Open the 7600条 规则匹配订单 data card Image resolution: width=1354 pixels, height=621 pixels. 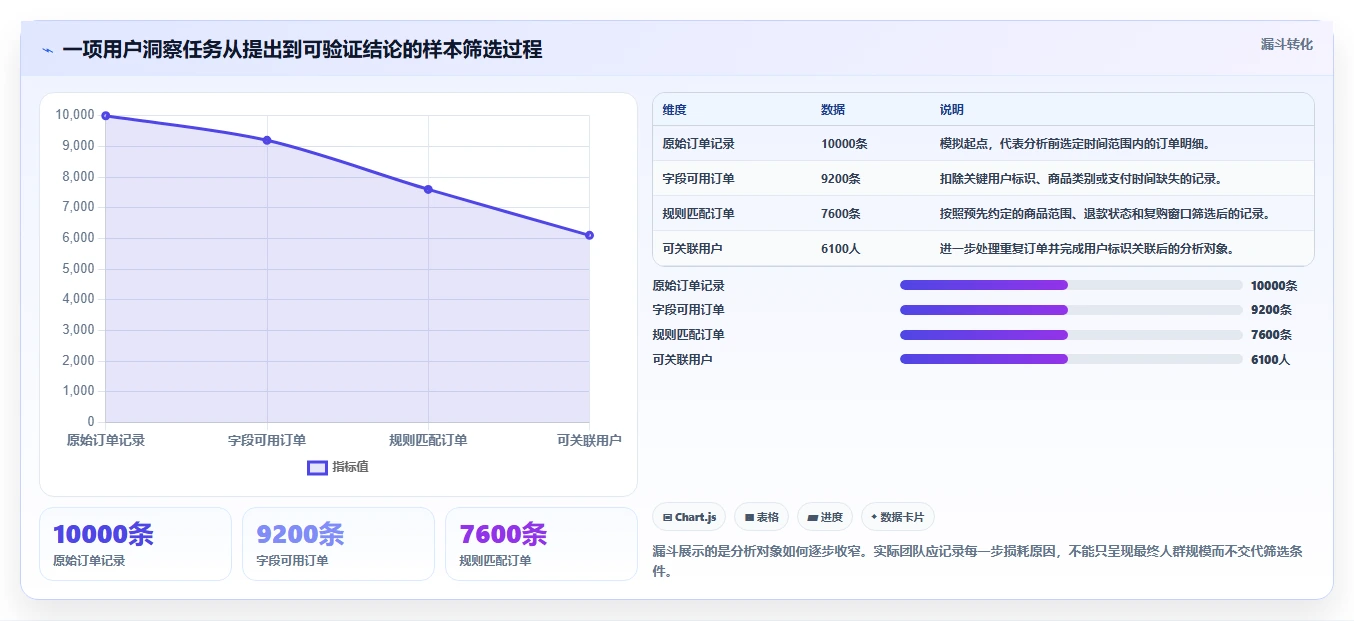[x=541, y=544]
